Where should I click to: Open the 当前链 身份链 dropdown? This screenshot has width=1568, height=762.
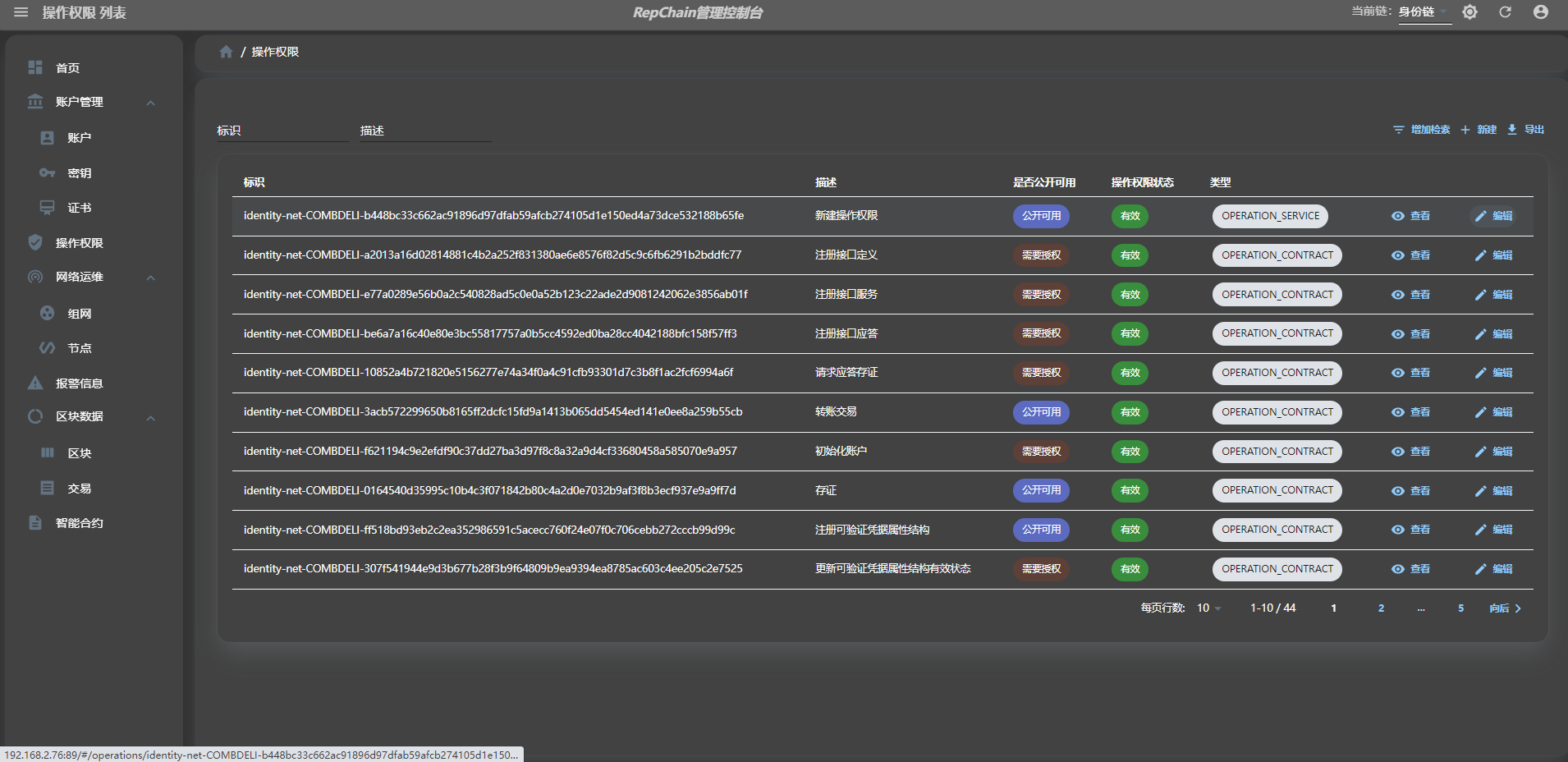[1425, 12]
